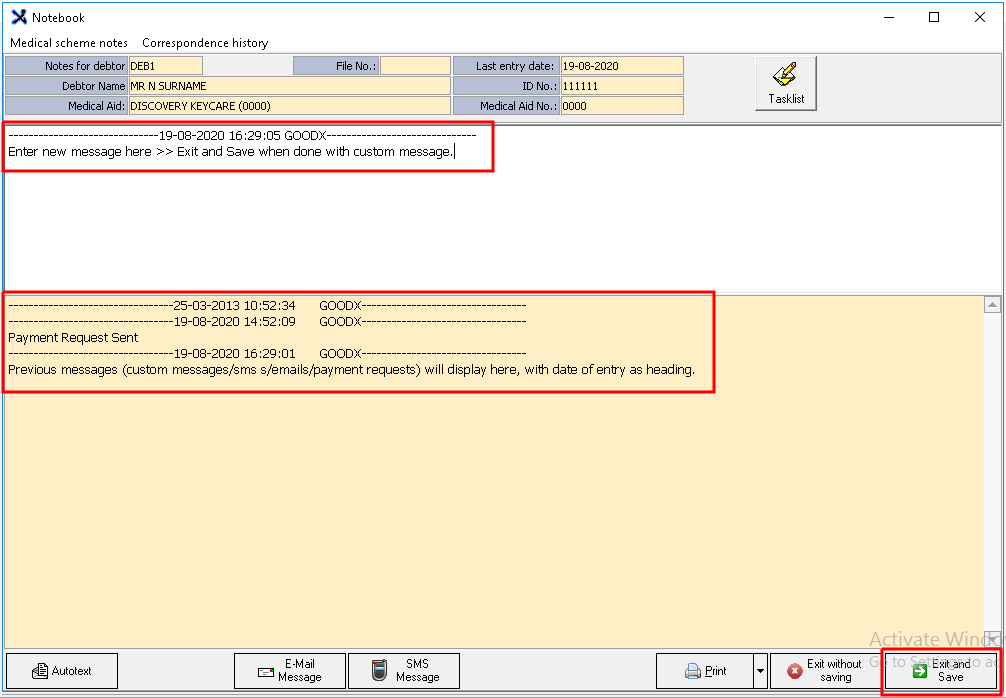This screenshot has height=698, width=1006.
Task: Click the history scrollbar up arrow
Action: (x=992, y=305)
